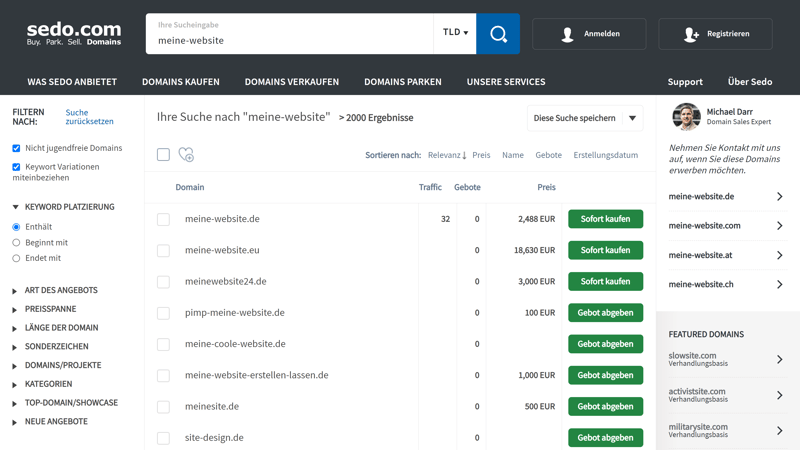Screen dimensions: 800x450
Task: Click Michael Darr's profile photo
Action: [x=686, y=117]
